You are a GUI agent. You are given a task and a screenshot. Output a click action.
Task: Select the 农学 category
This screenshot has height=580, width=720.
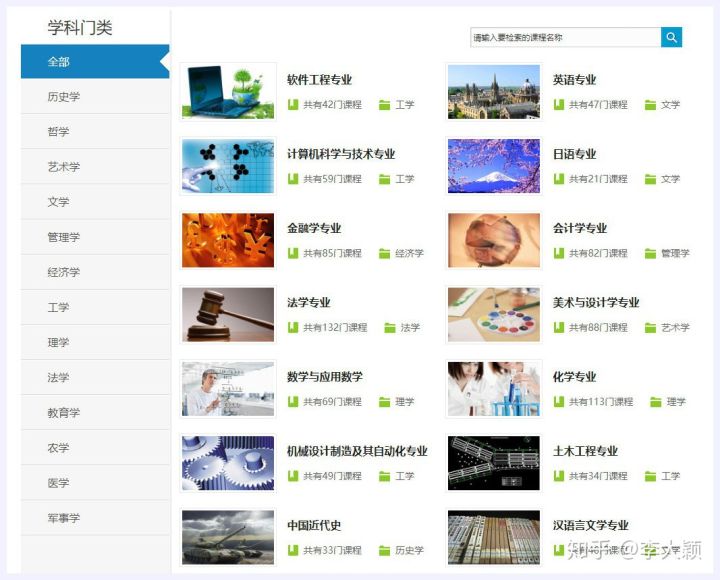[95, 448]
